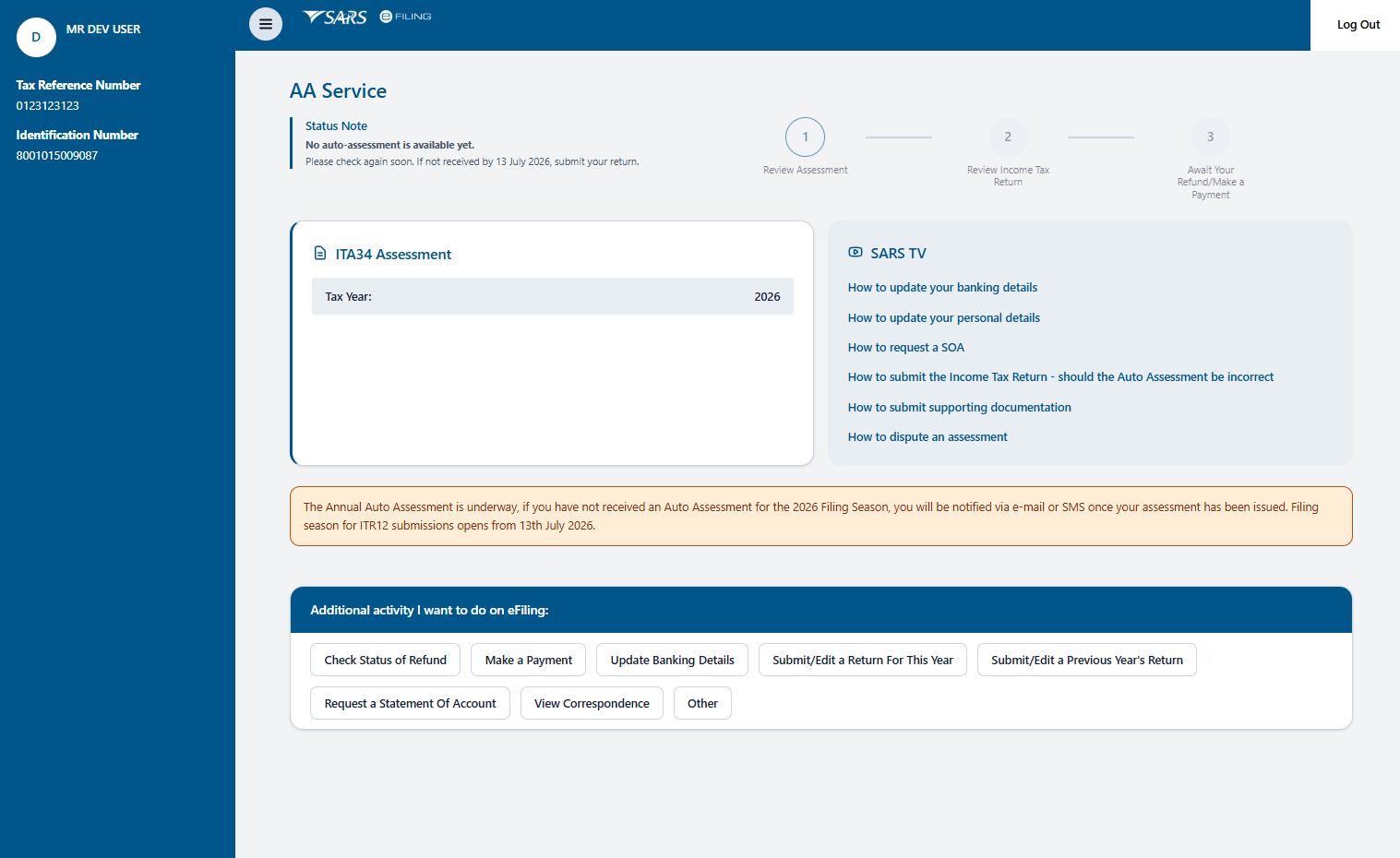
Task: Click the ITA34 Assessment document icon
Action: (320, 253)
